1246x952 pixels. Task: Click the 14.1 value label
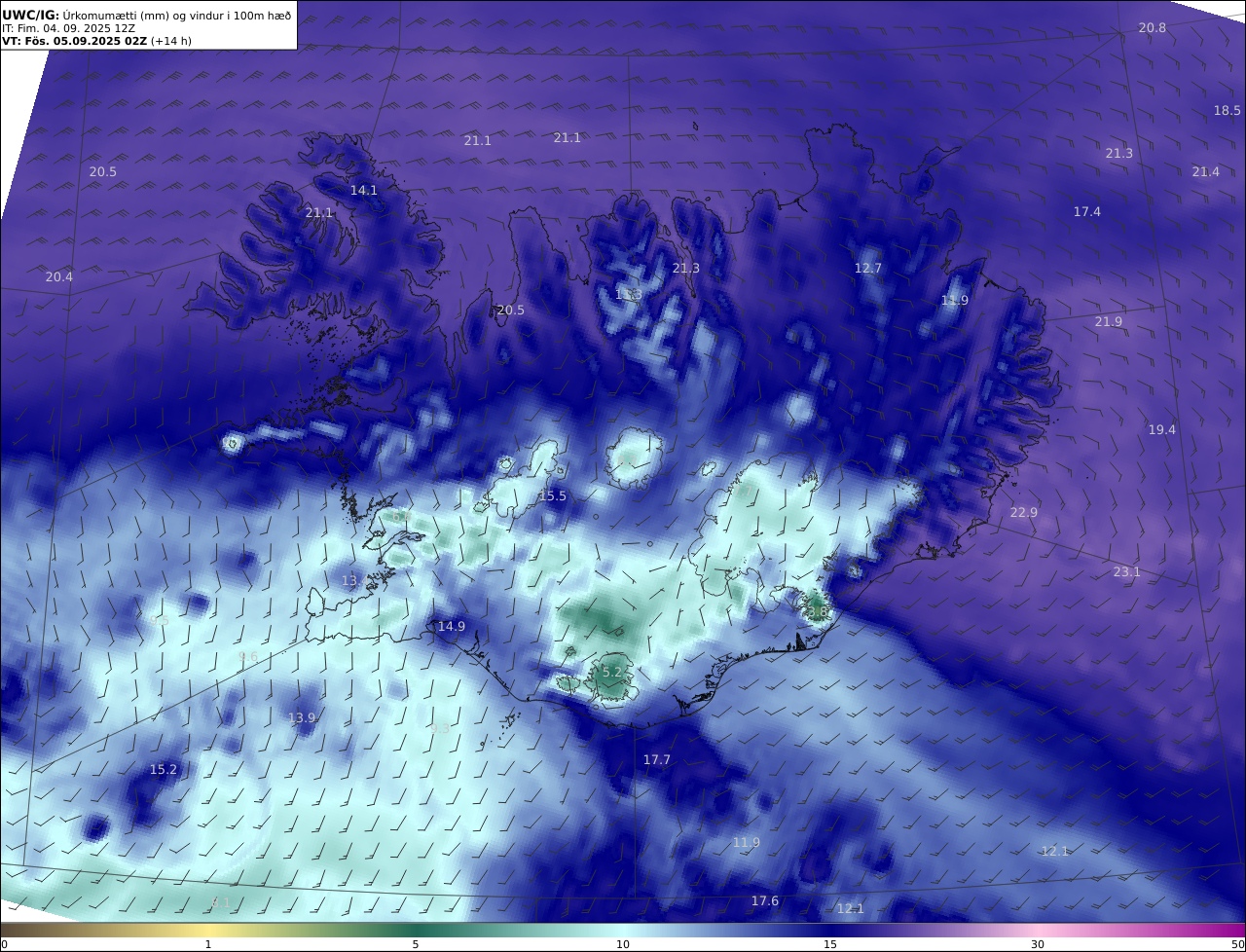click(x=364, y=191)
